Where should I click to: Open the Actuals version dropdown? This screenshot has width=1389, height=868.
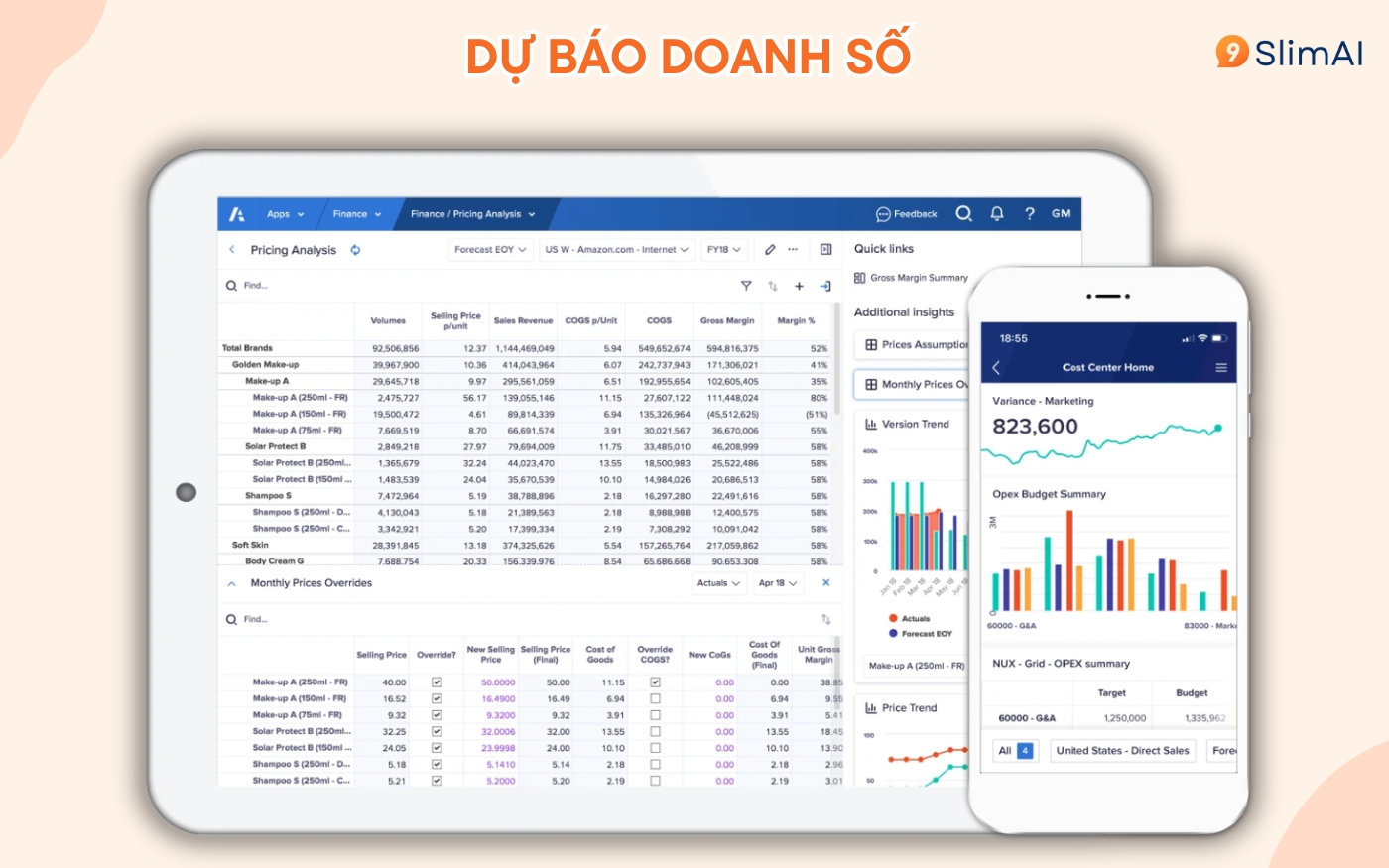click(x=719, y=583)
